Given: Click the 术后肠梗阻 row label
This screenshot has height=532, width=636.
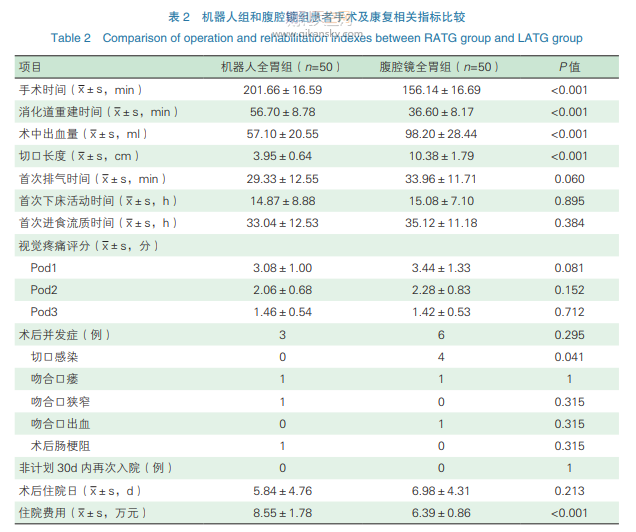Looking at the screenshot, I should pos(60,446).
